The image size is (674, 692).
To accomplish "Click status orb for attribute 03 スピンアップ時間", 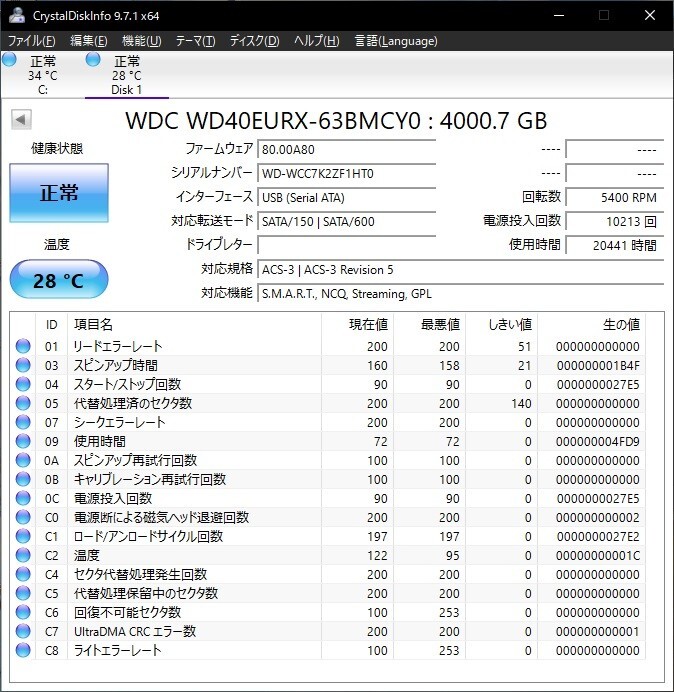I will (x=23, y=365).
